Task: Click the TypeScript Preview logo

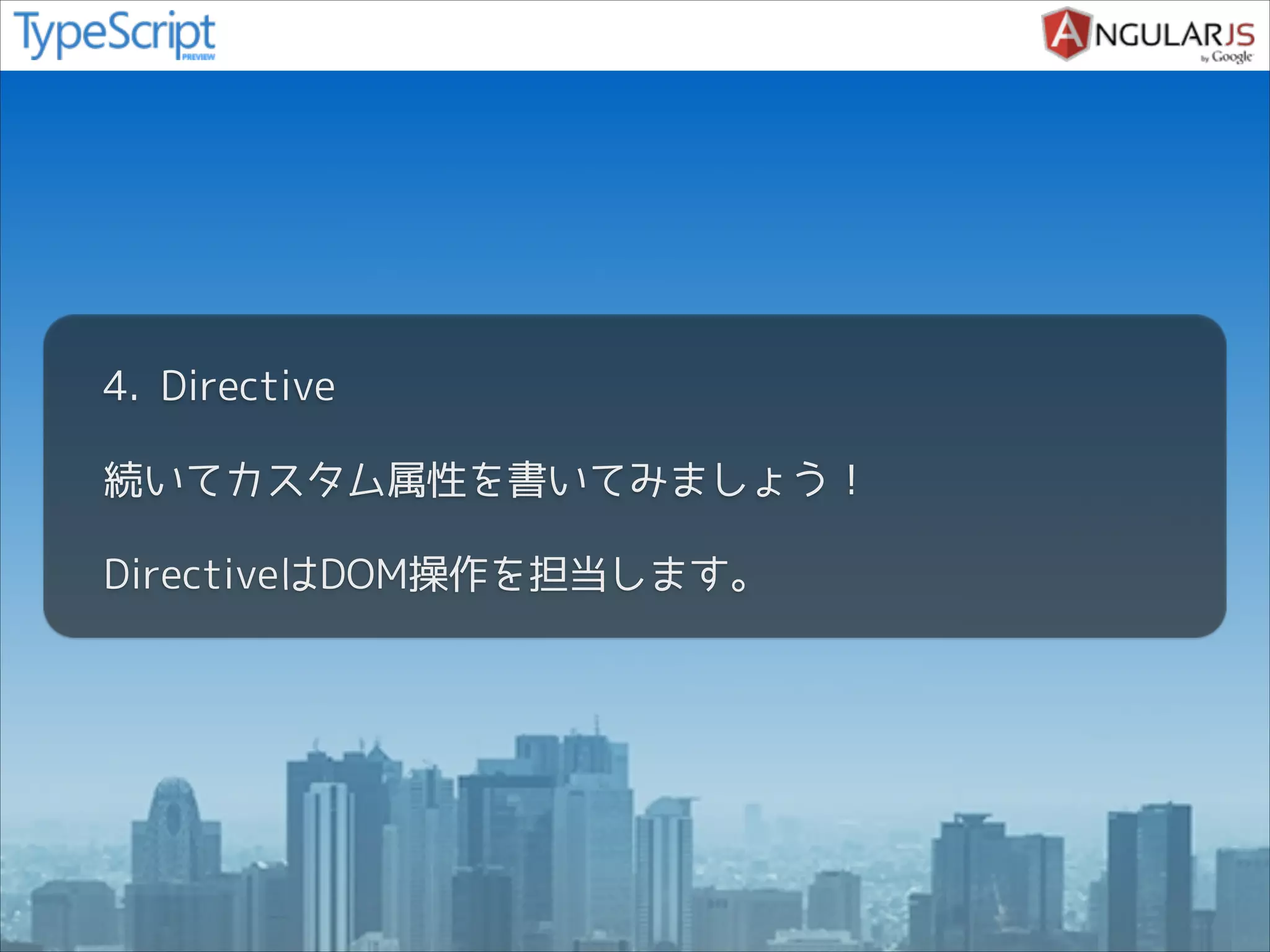Action: [x=115, y=35]
